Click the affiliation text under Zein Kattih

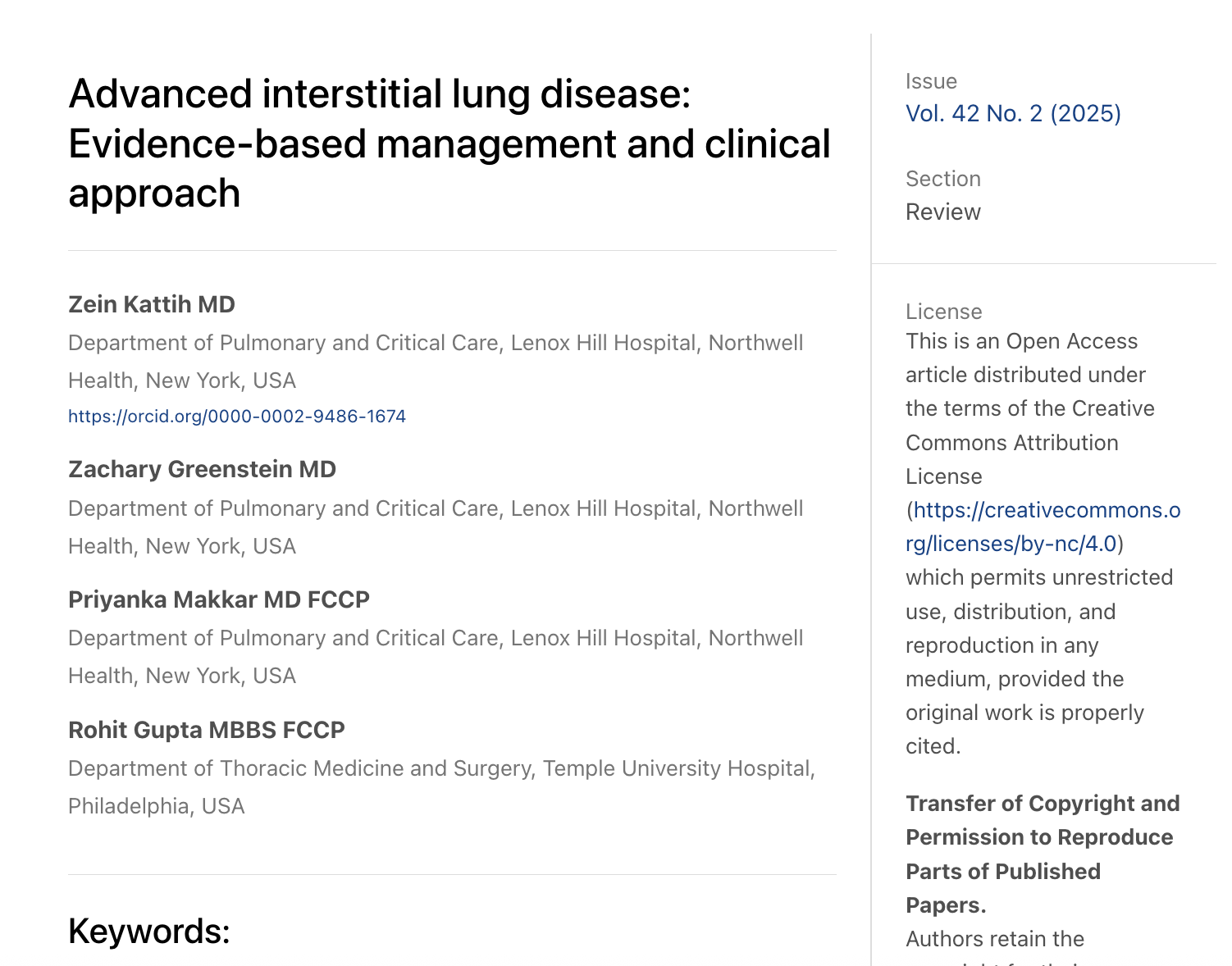[436, 362]
